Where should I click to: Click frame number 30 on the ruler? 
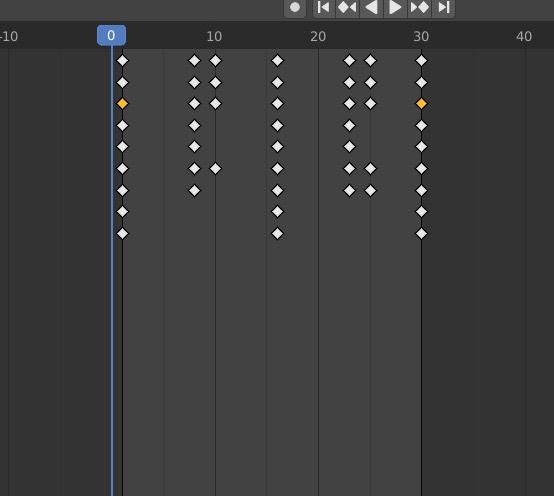pos(421,36)
